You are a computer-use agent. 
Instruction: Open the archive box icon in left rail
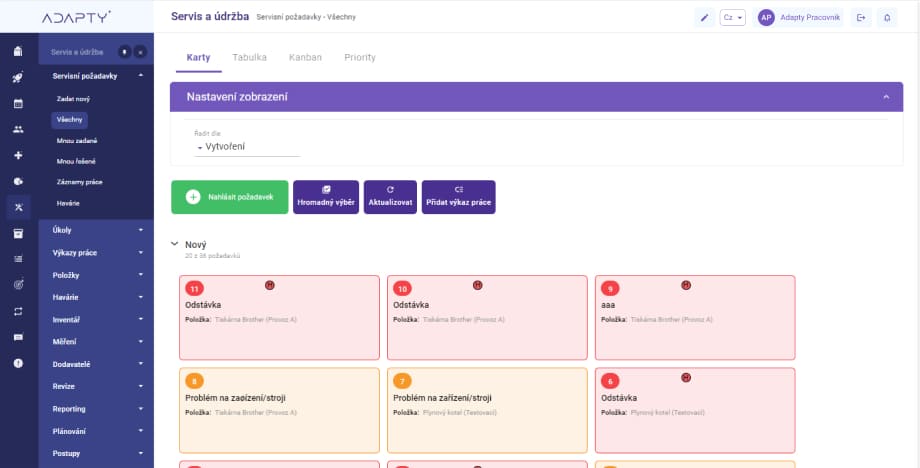tap(18, 233)
